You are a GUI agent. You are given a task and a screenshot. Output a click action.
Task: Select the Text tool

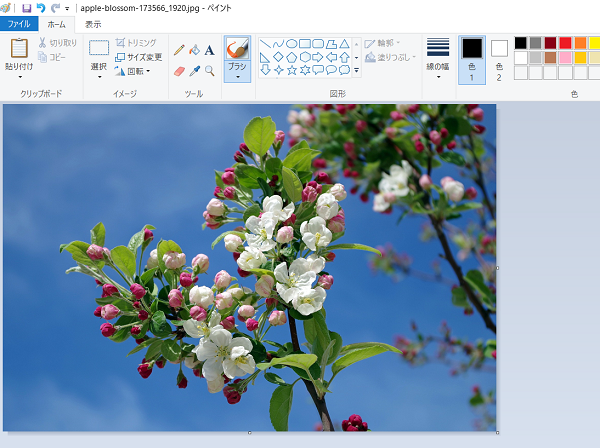(x=209, y=50)
